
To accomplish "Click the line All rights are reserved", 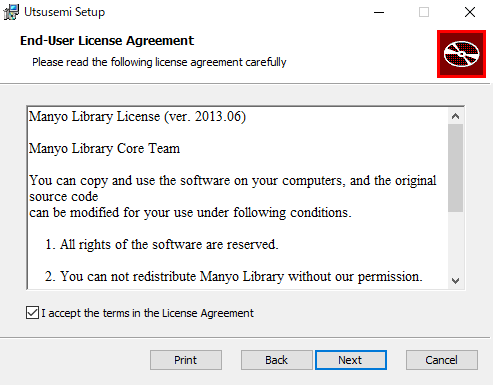I will 162,245.
